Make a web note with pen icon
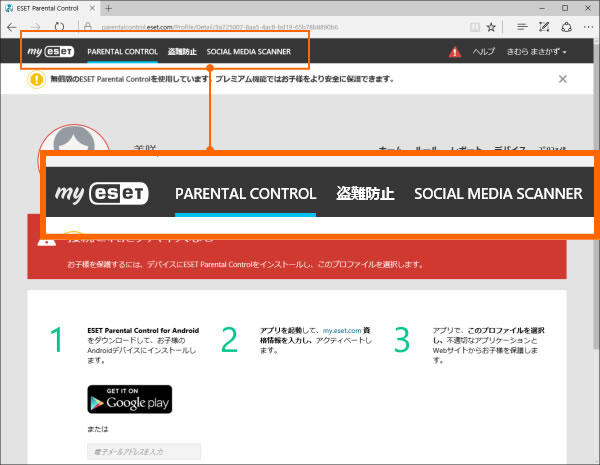This screenshot has height=465, width=600. (x=544, y=27)
